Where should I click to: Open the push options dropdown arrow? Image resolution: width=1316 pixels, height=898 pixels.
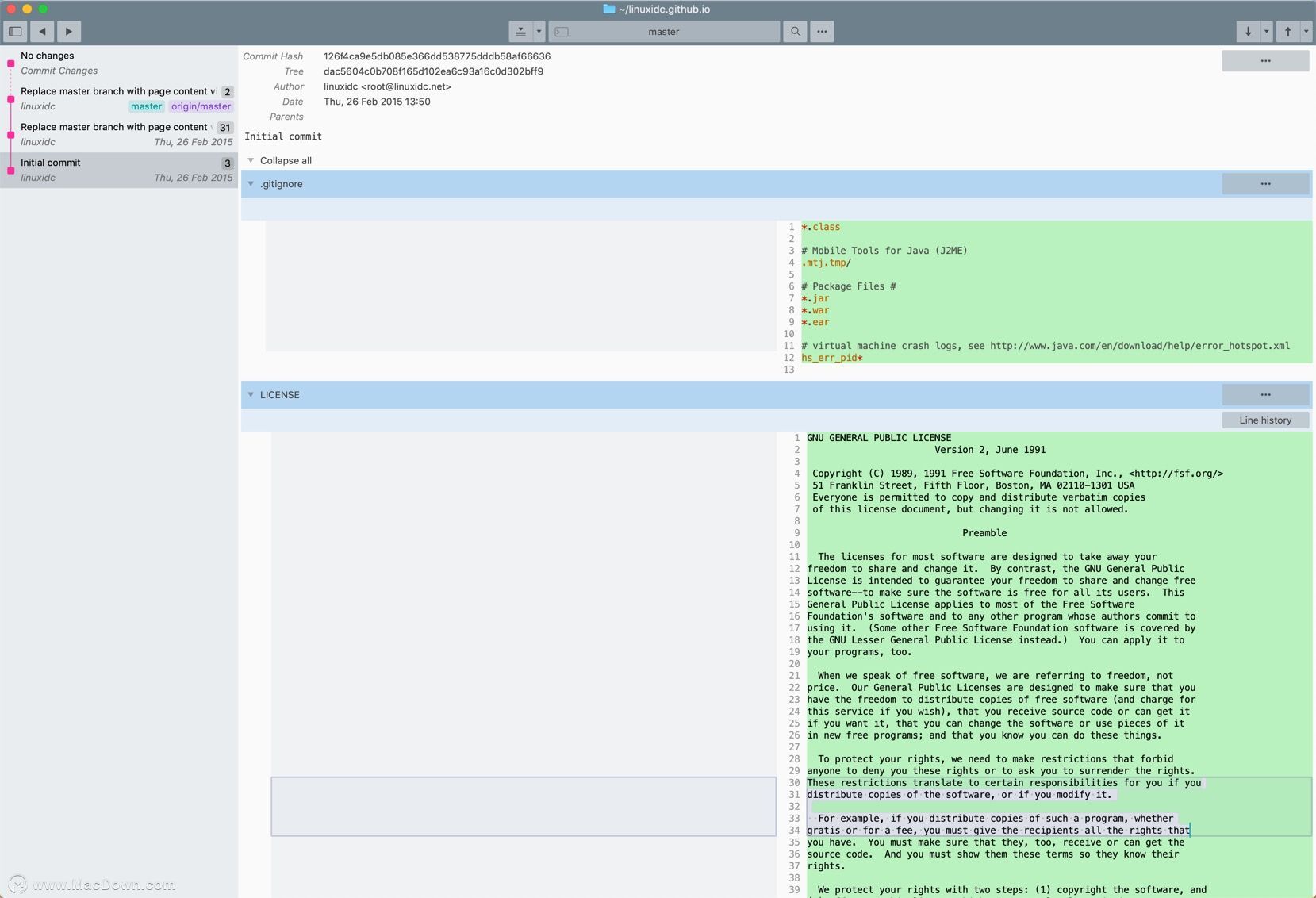tap(1306, 32)
